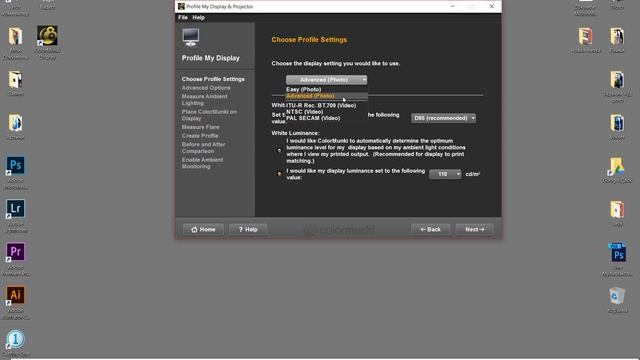Click the 'White Luminance:' label
The image size is (640, 360).
(x=295, y=133)
